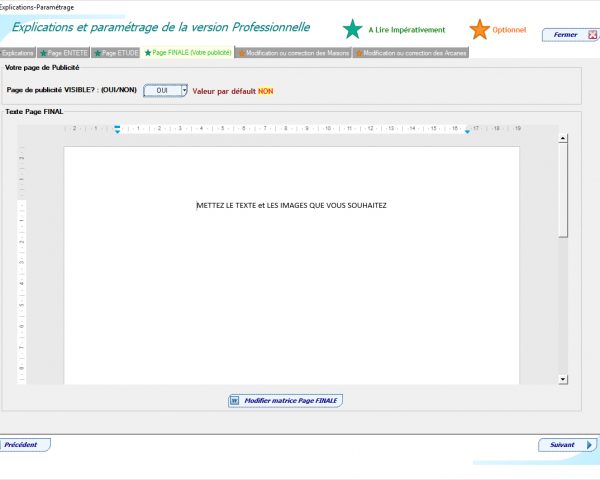Viewport: 600px width, 480px height.
Task: Expand the OUI/NON visibility dropdown arrow
Action: [x=184, y=90]
